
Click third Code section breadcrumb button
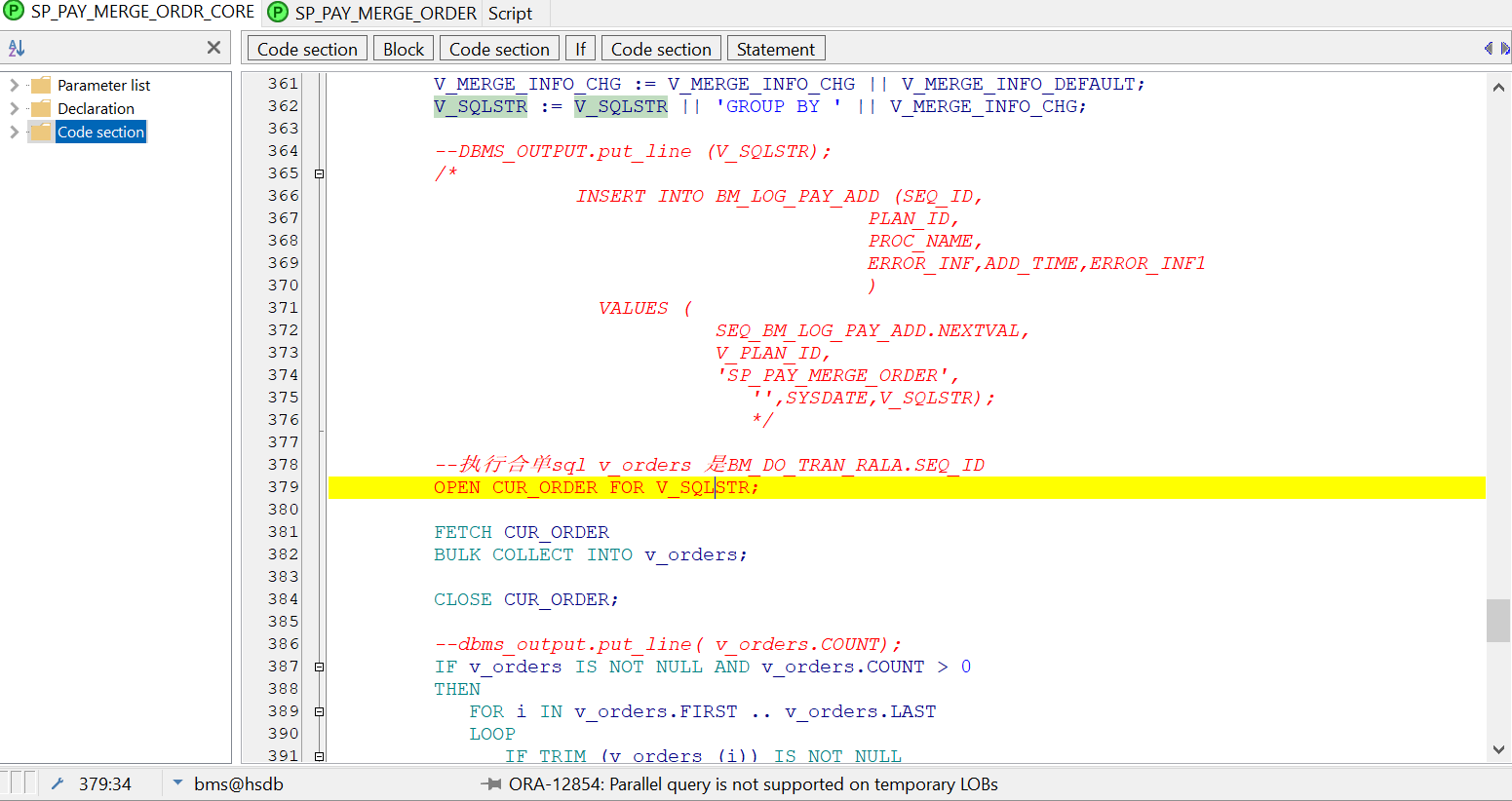[x=661, y=49]
